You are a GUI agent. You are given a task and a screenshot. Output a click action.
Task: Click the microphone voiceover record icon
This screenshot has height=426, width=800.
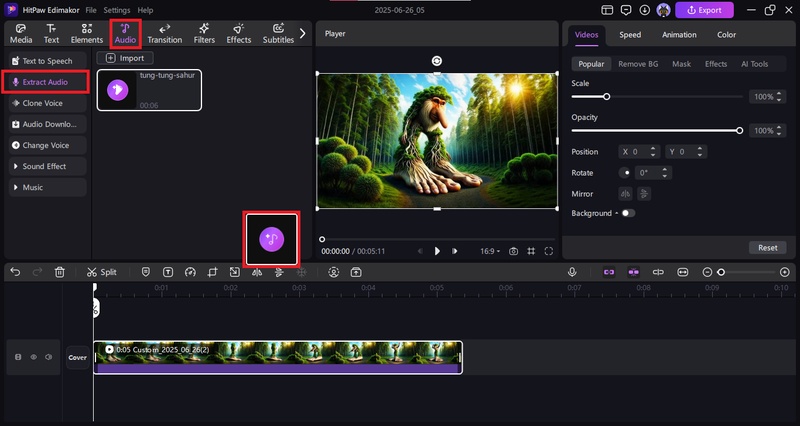pyautogui.click(x=572, y=272)
